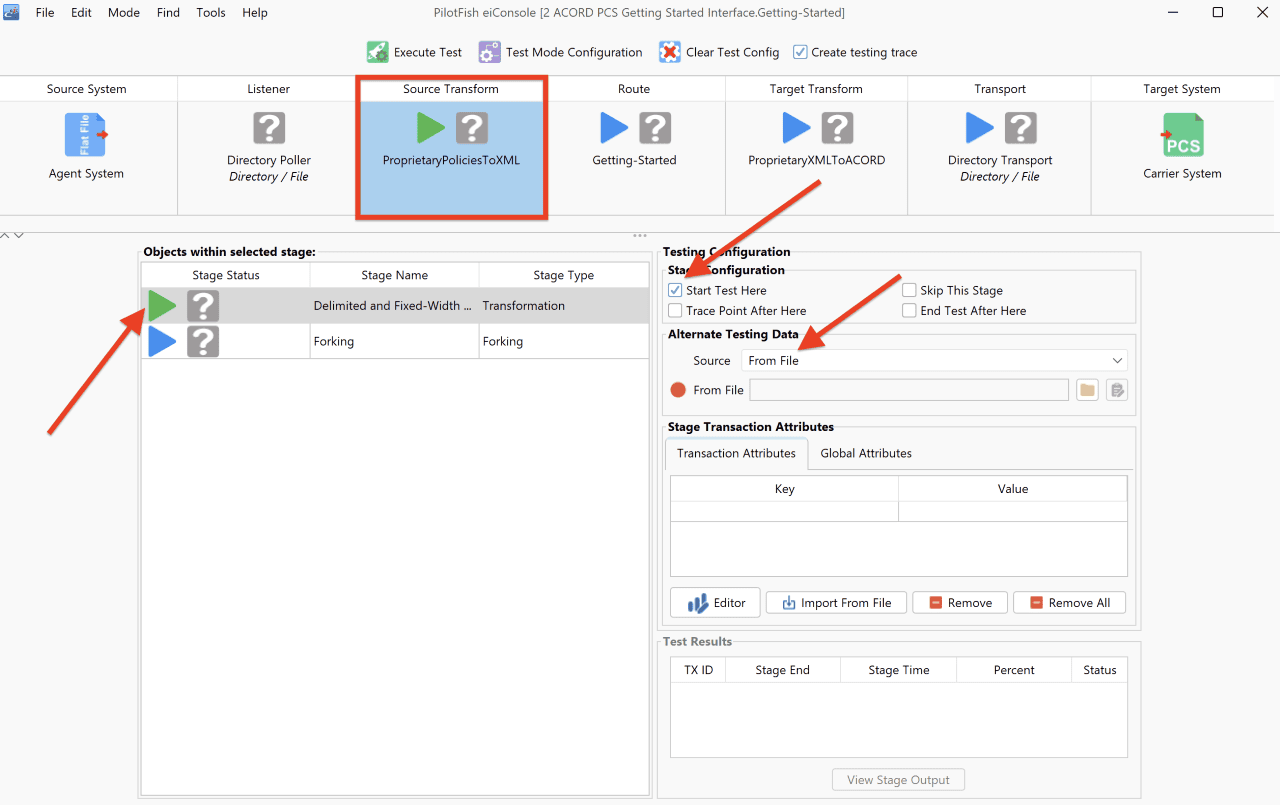This screenshot has height=805, width=1280.
Task: Click the Status column header in Test Results
Action: coord(1100,670)
